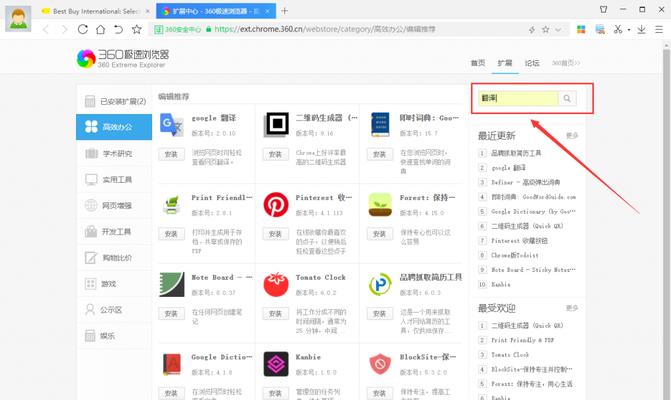671x400 pixels.
Task: Open the 360首页 link
Action: point(566,63)
